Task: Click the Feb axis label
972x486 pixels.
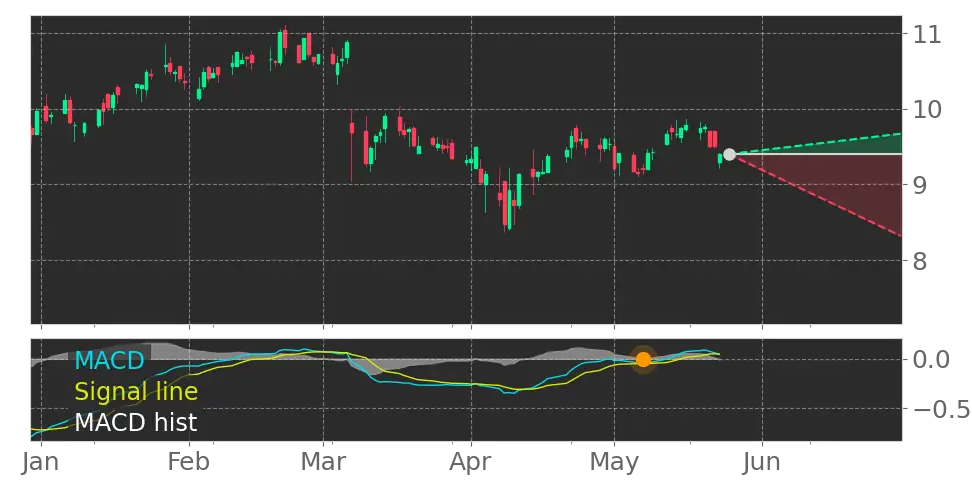Action: click(x=189, y=462)
